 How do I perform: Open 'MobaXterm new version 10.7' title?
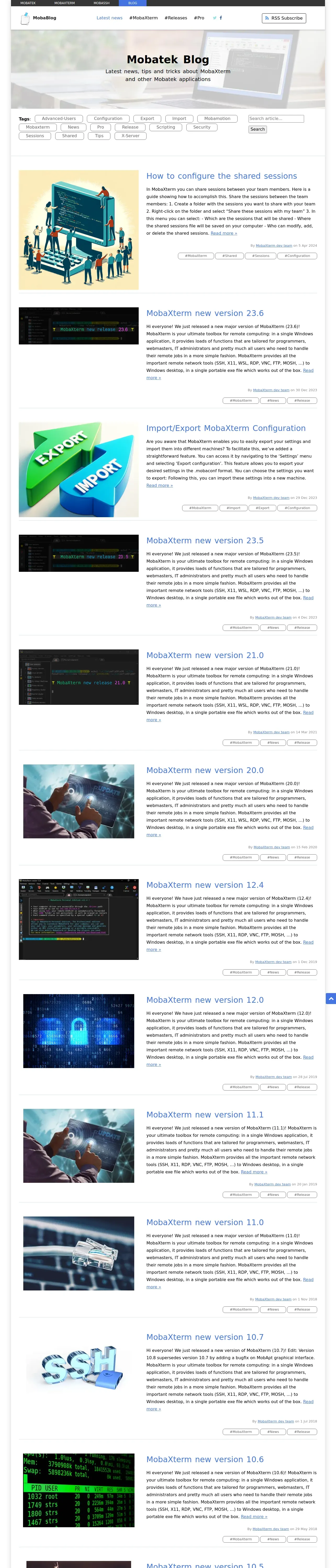pos(205,1337)
